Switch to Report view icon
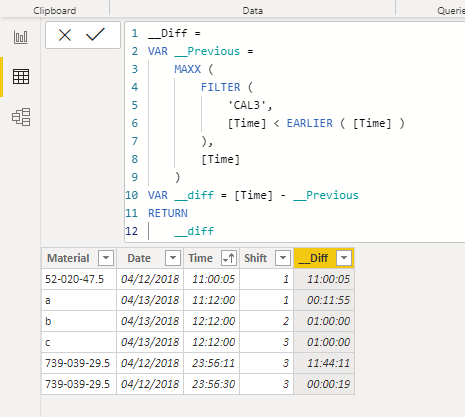Viewport: 465px width, 417px height. click(x=21, y=37)
